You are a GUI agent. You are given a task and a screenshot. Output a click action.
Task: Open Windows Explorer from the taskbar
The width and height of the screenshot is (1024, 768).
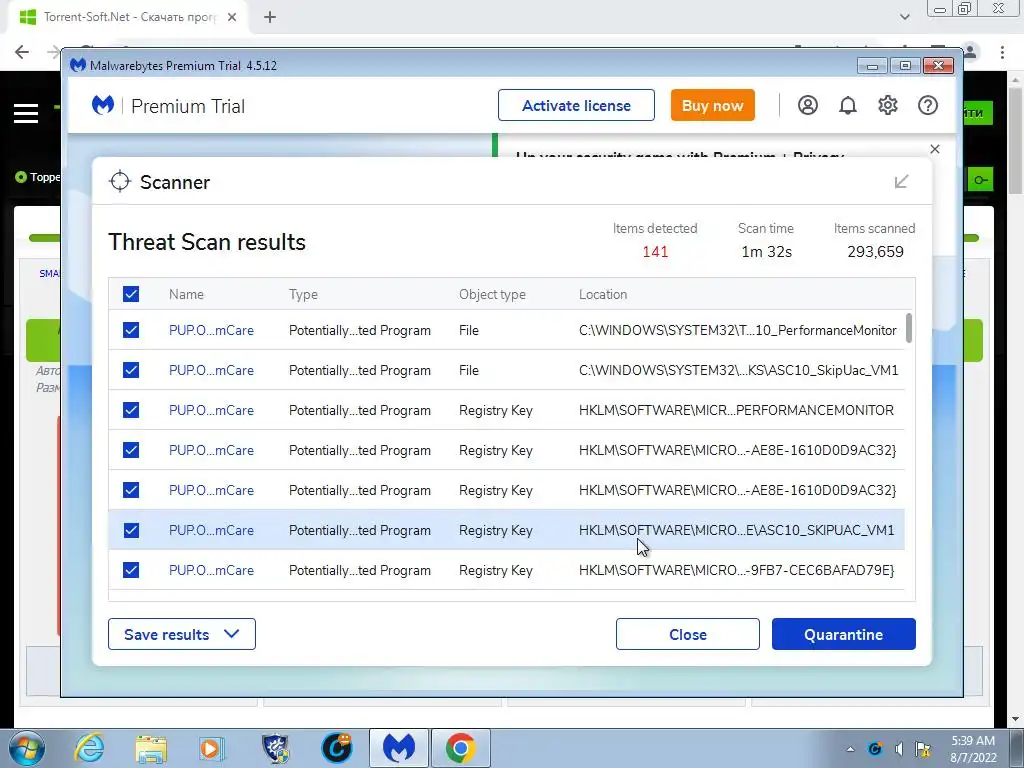pyautogui.click(x=151, y=748)
